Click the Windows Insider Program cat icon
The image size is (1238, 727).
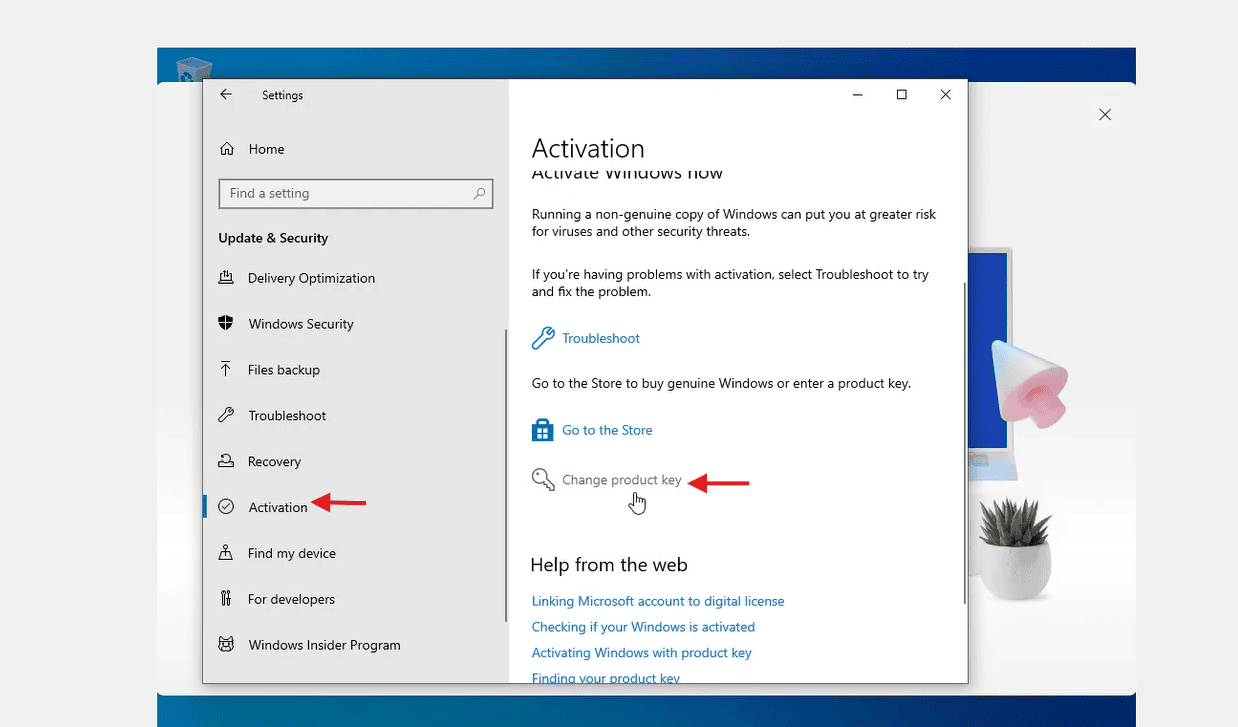[226, 645]
